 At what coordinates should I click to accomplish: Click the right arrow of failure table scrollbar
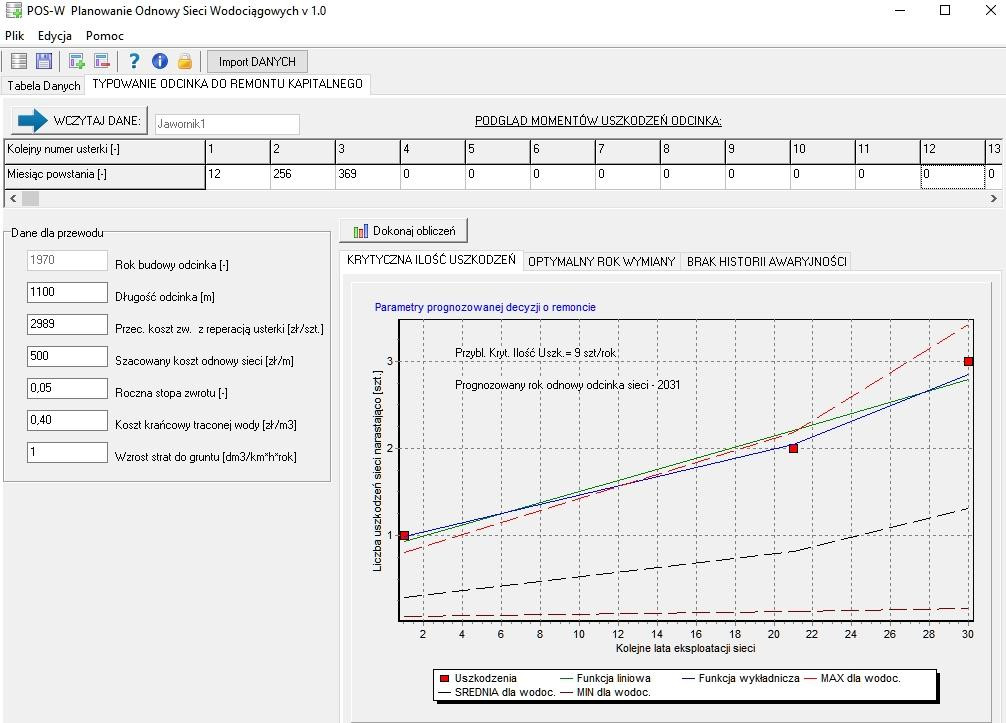tap(994, 199)
